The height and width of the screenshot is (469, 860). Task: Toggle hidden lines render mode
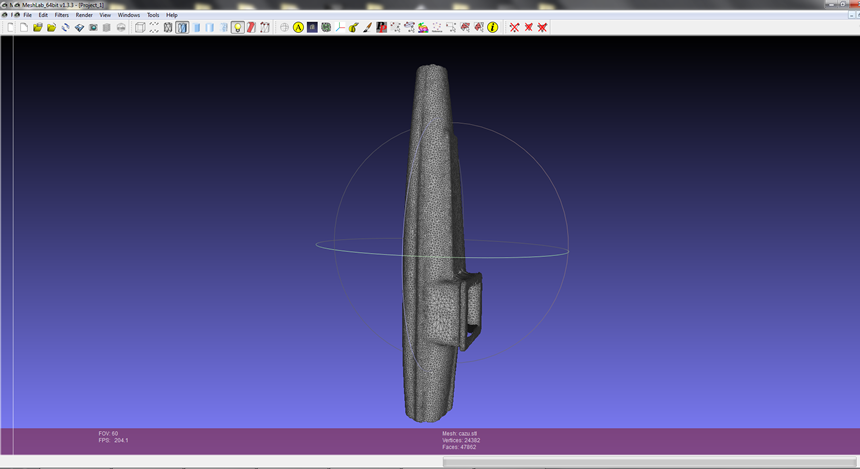pyautogui.click(x=182, y=27)
